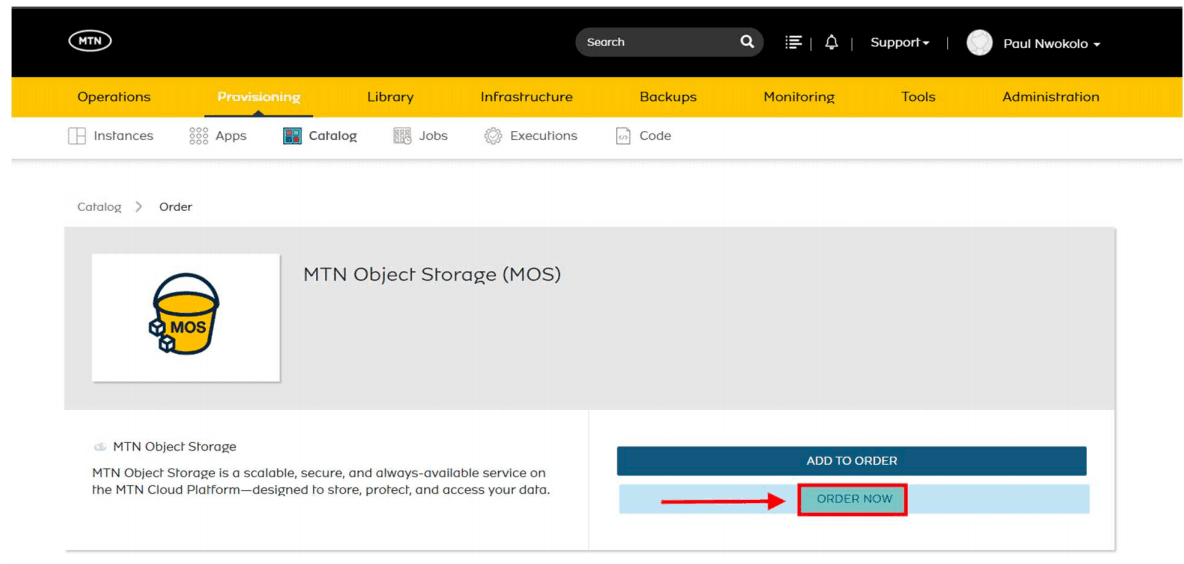Open the activity list icon
Screen dimensions: 1184x564
793,42
